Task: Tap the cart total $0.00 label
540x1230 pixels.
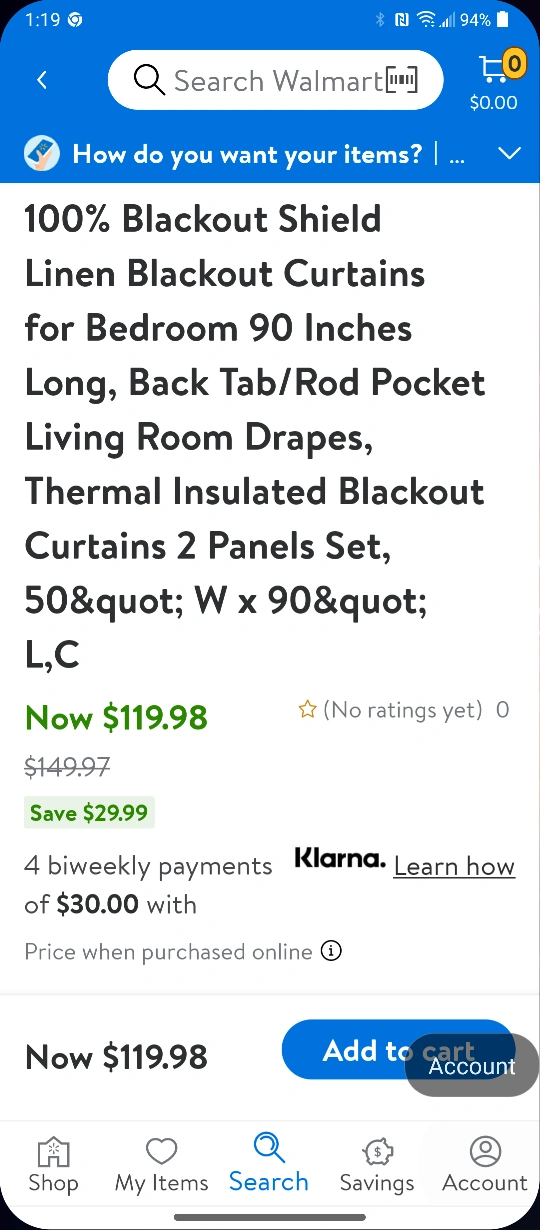Action: click(494, 102)
